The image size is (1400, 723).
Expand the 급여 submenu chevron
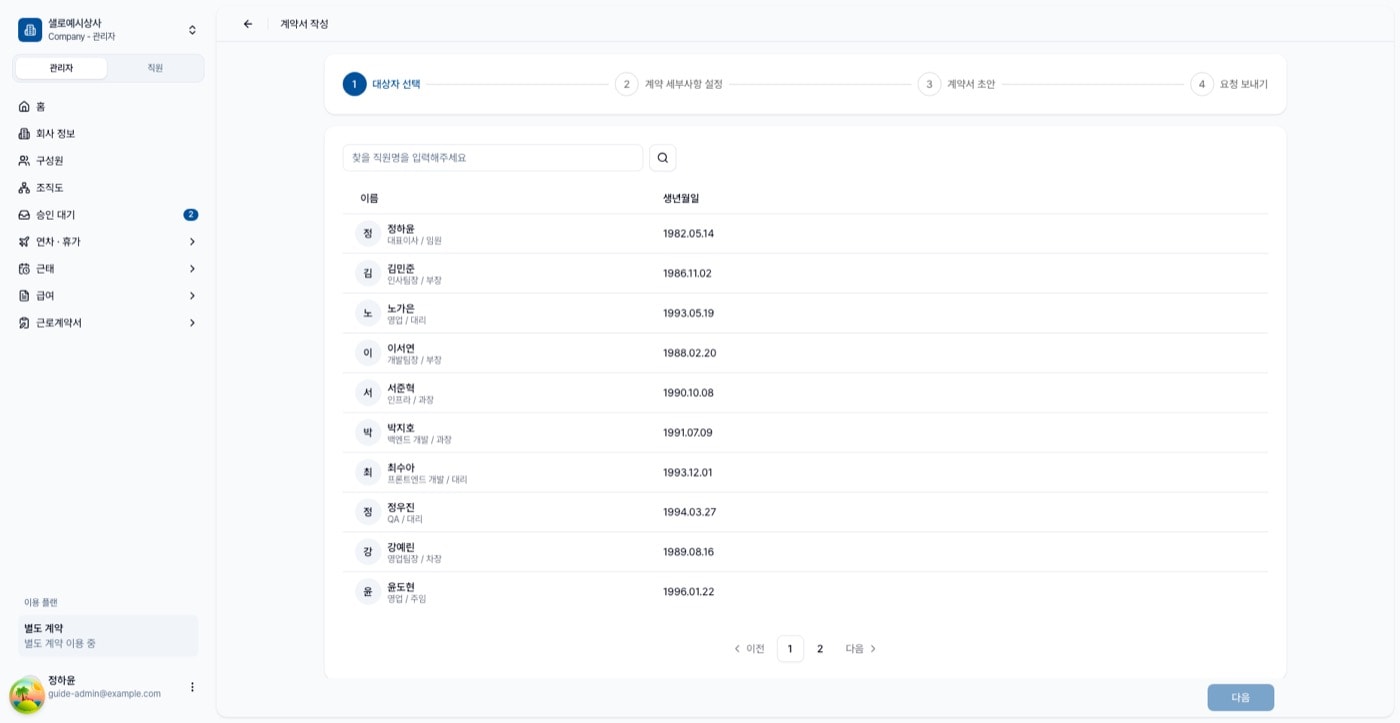click(192, 295)
